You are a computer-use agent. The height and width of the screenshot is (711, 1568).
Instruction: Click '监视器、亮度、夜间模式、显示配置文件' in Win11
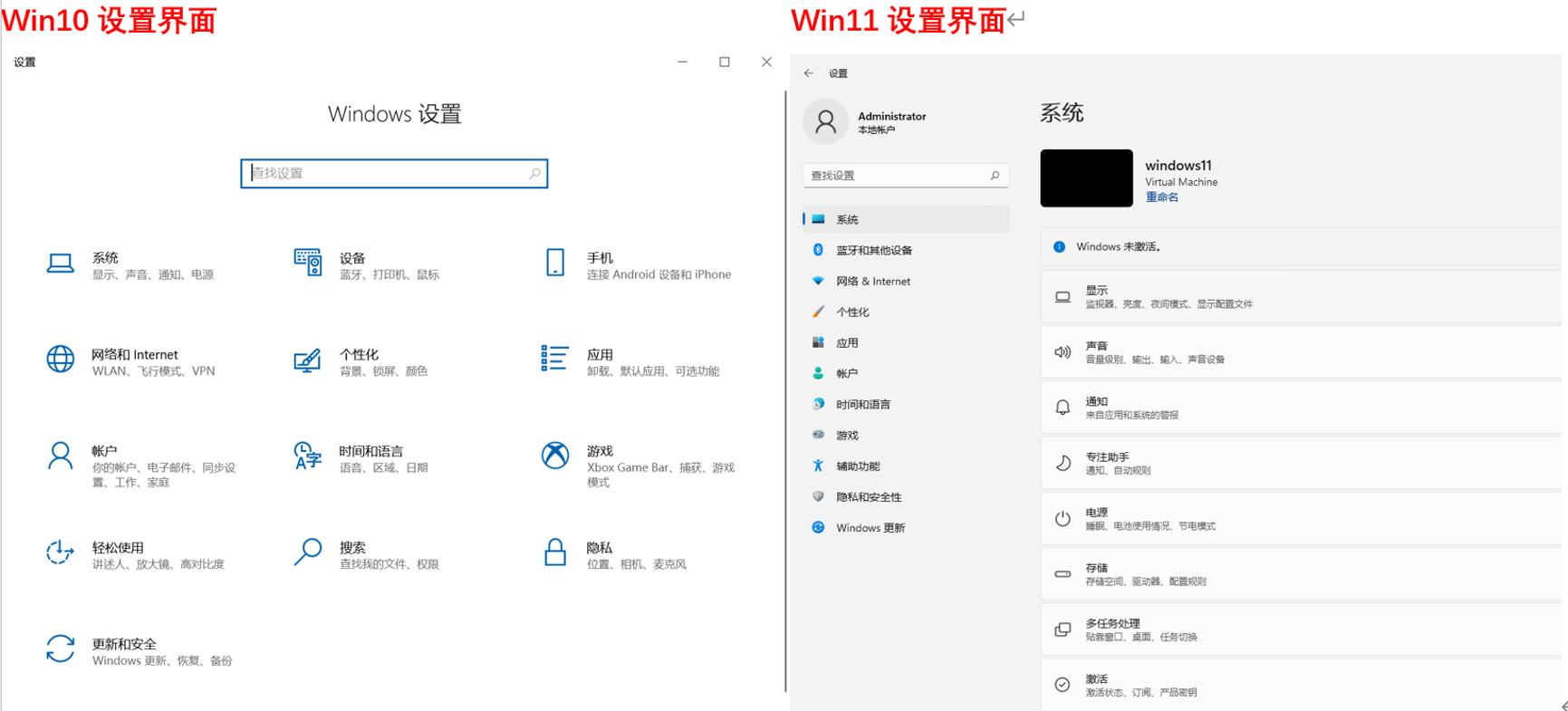[x=1169, y=304]
